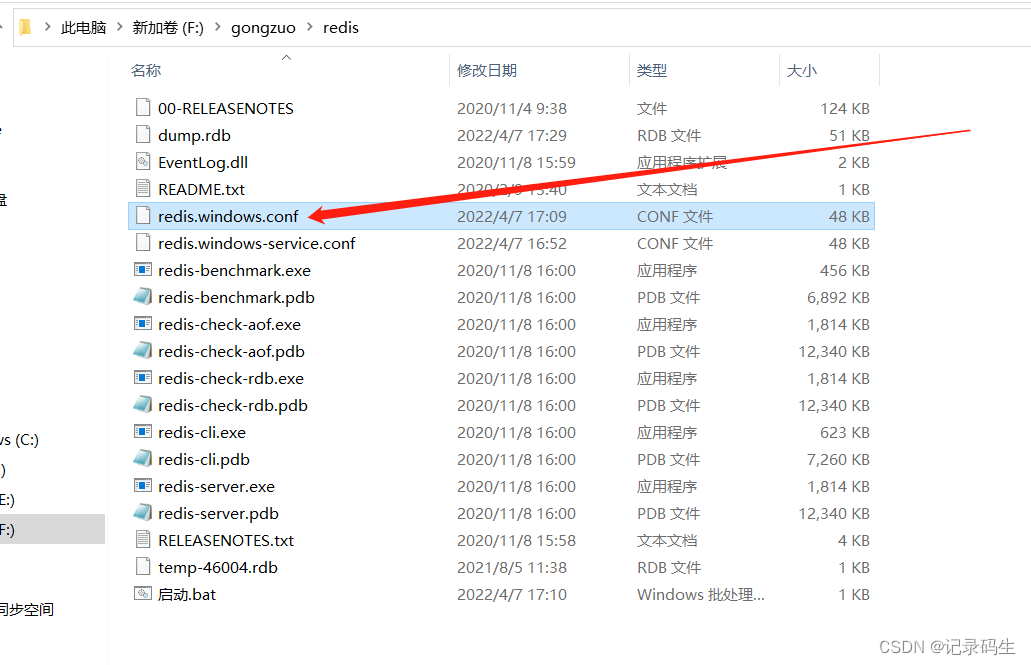Image resolution: width=1031 pixels, height=665 pixels.
Task: Click the redis-cli.pdb file icon
Action: pyautogui.click(x=143, y=458)
